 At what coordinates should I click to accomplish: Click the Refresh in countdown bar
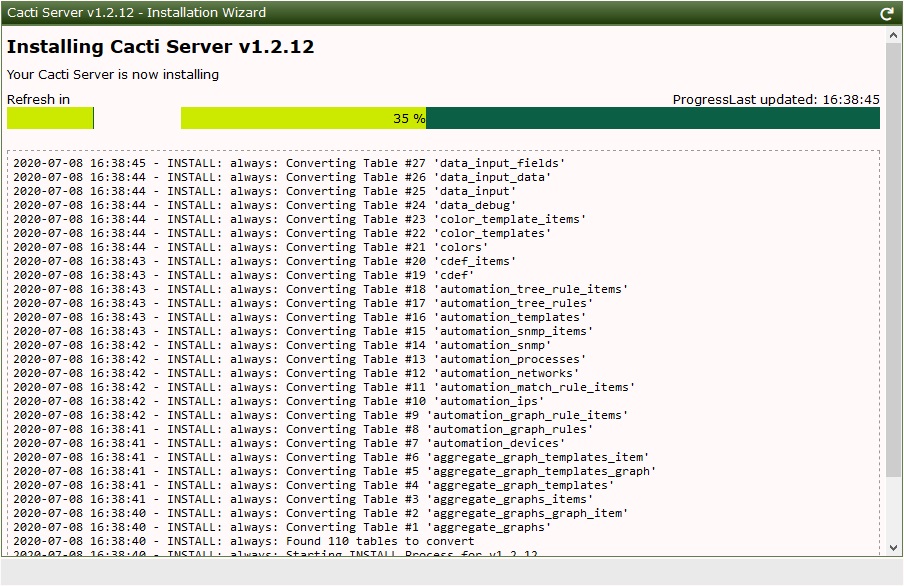click(x=50, y=118)
